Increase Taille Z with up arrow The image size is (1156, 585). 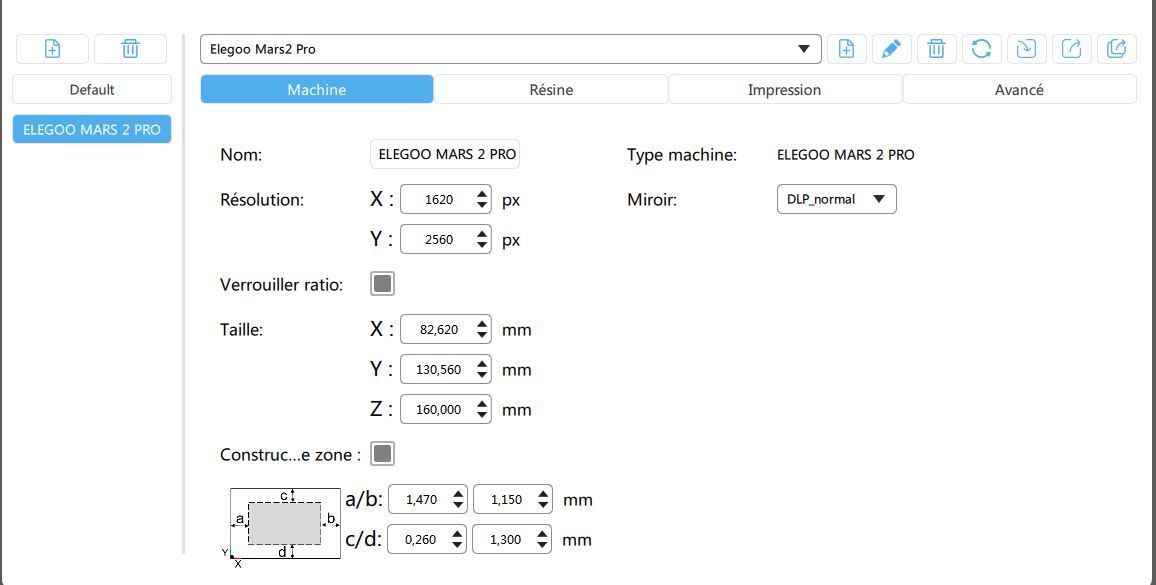pyautogui.click(x=482, y=404)
